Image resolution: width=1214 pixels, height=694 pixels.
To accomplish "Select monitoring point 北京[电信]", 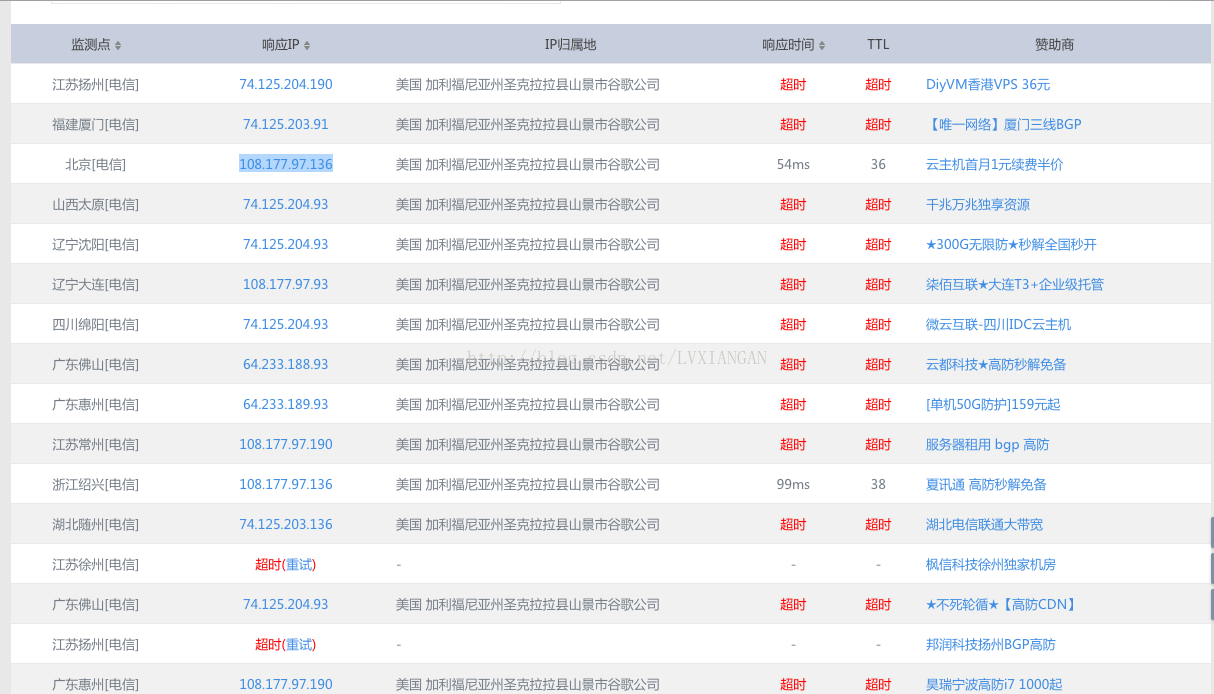I will tap(96, 164).
